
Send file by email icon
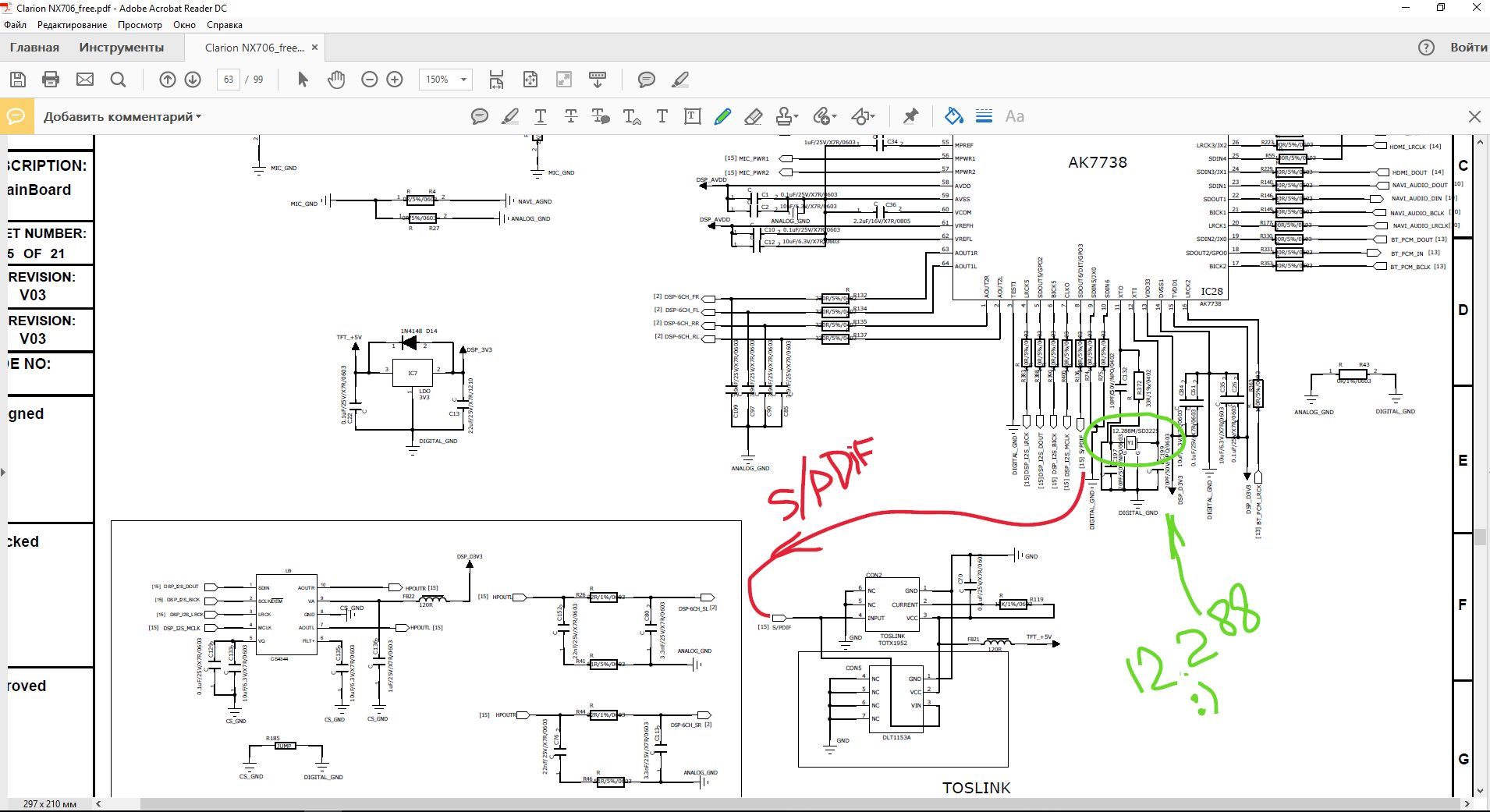pos(85,80)
